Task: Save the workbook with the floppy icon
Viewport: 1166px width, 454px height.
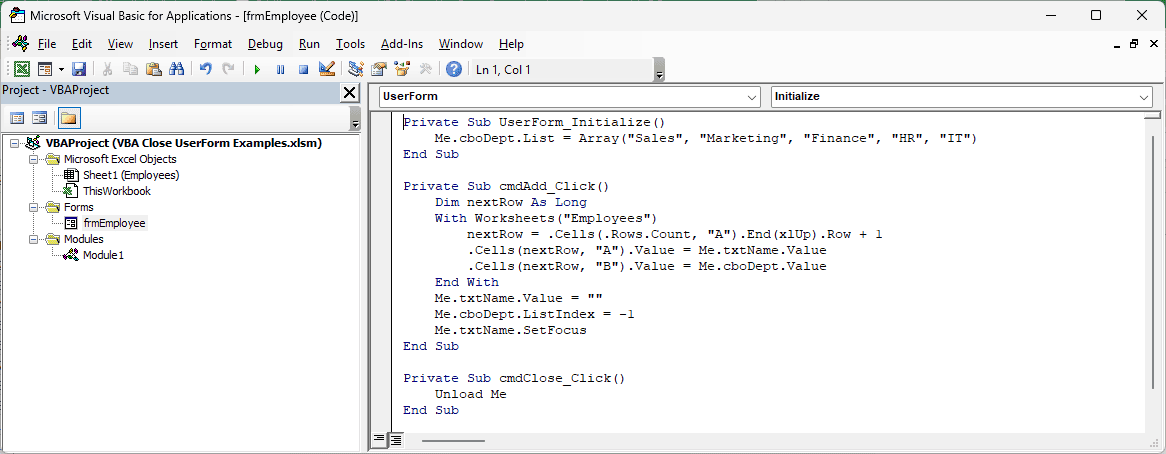Action: [x=79, y=69]
